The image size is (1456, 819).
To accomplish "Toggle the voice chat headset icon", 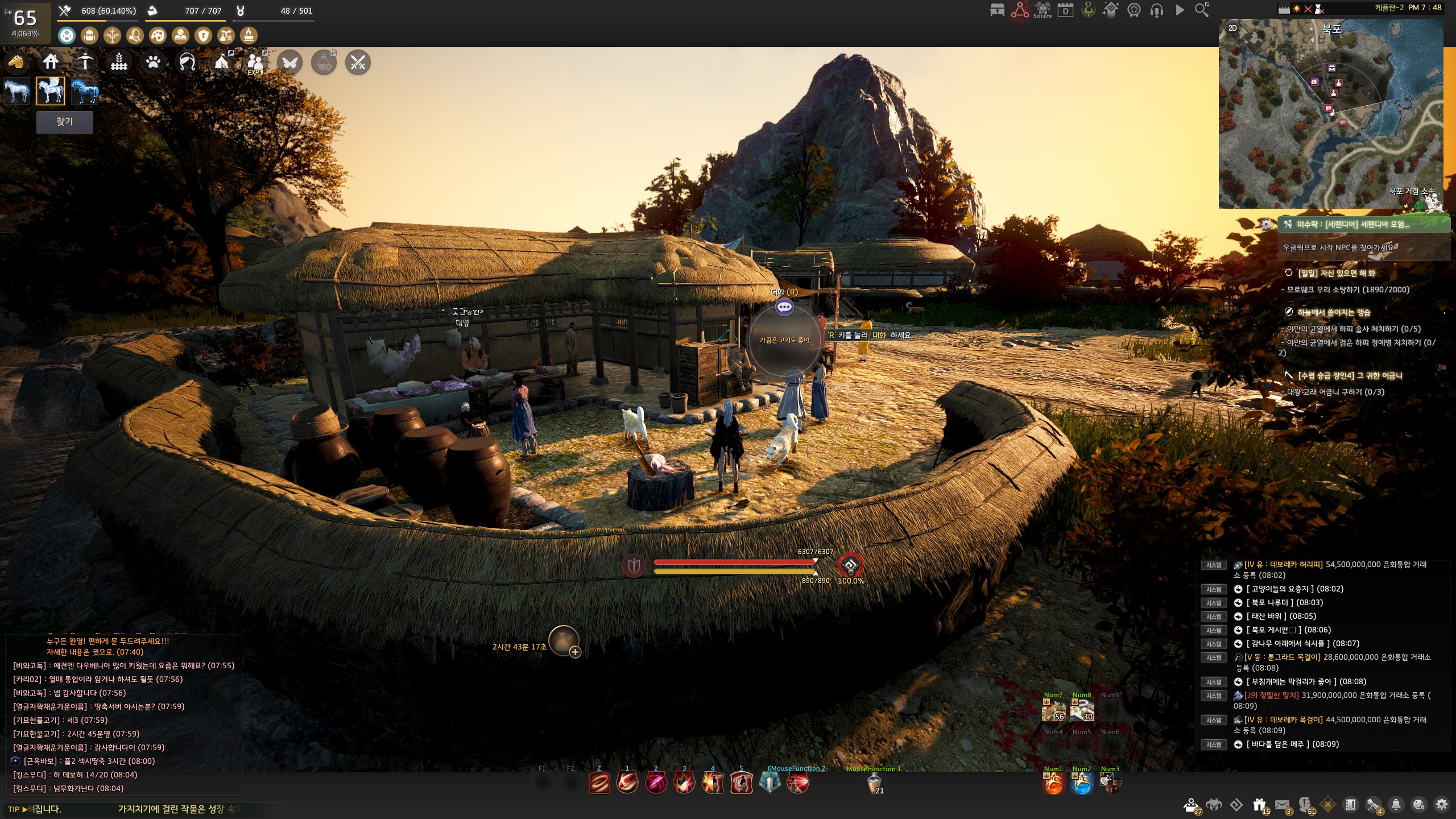I will (1156, 10).
